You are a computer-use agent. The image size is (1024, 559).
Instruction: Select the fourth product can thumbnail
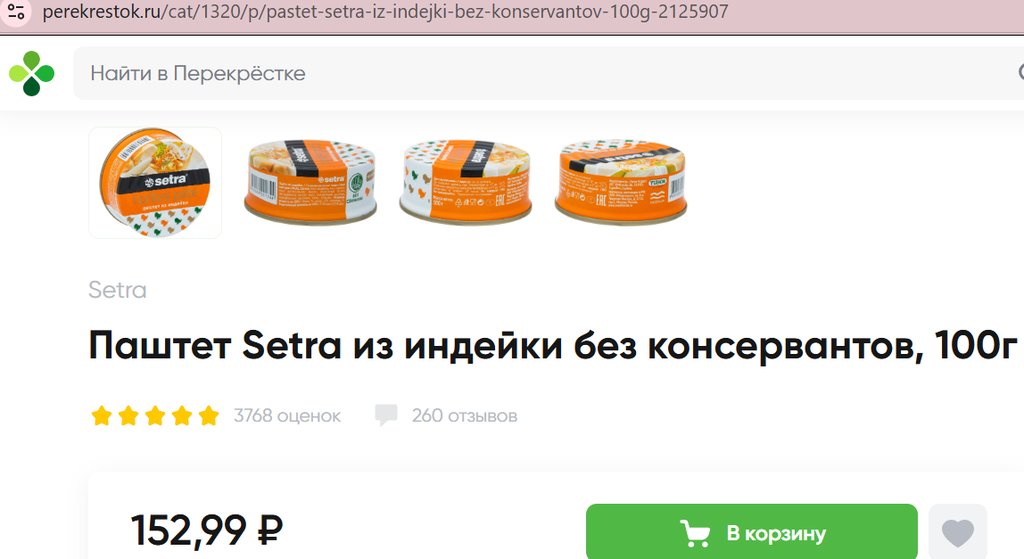pos(620,182)
